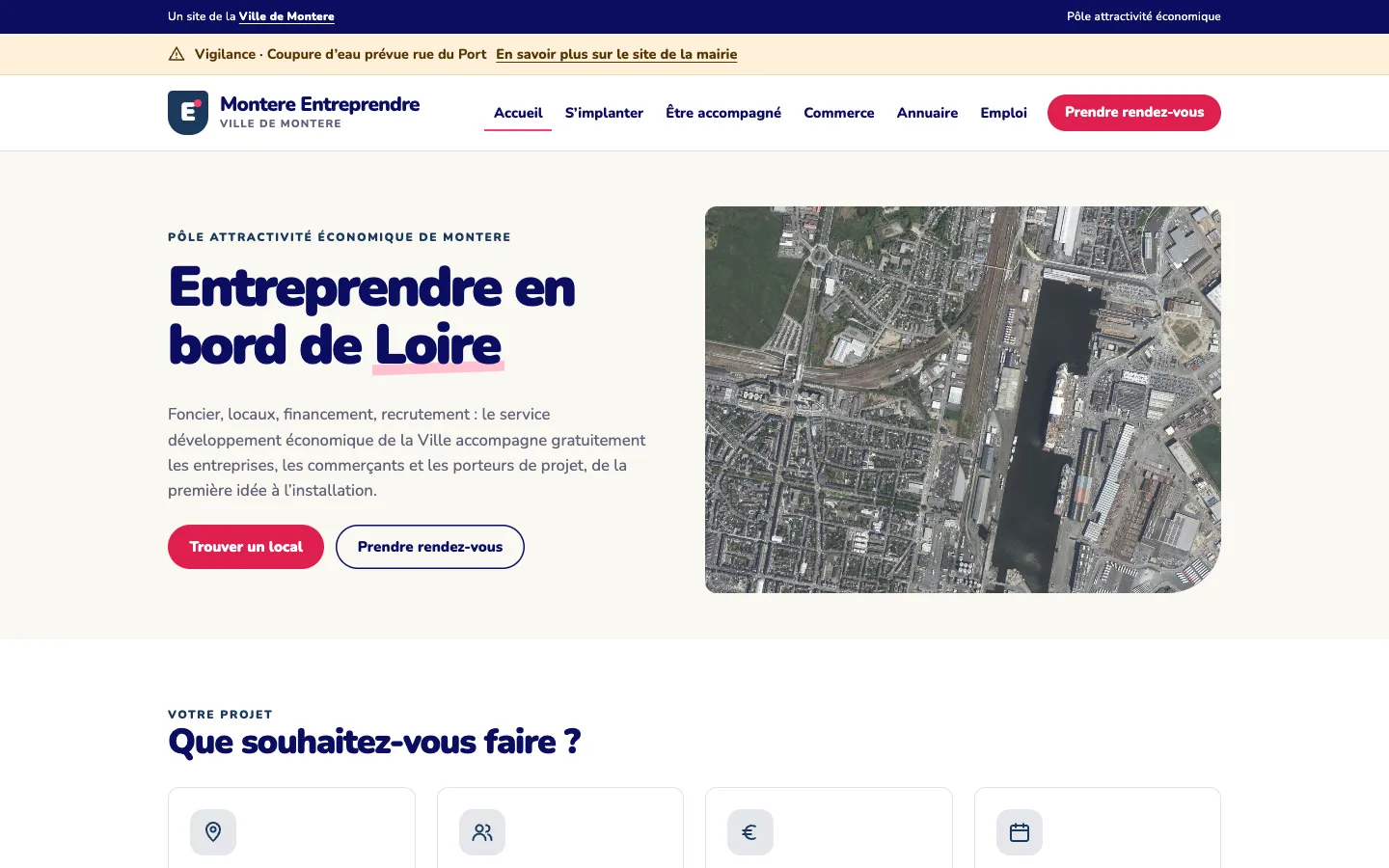Go to S'implanter in navigation
The height and width of the screenshot is (868, 1389).
[x=604, y=113]
